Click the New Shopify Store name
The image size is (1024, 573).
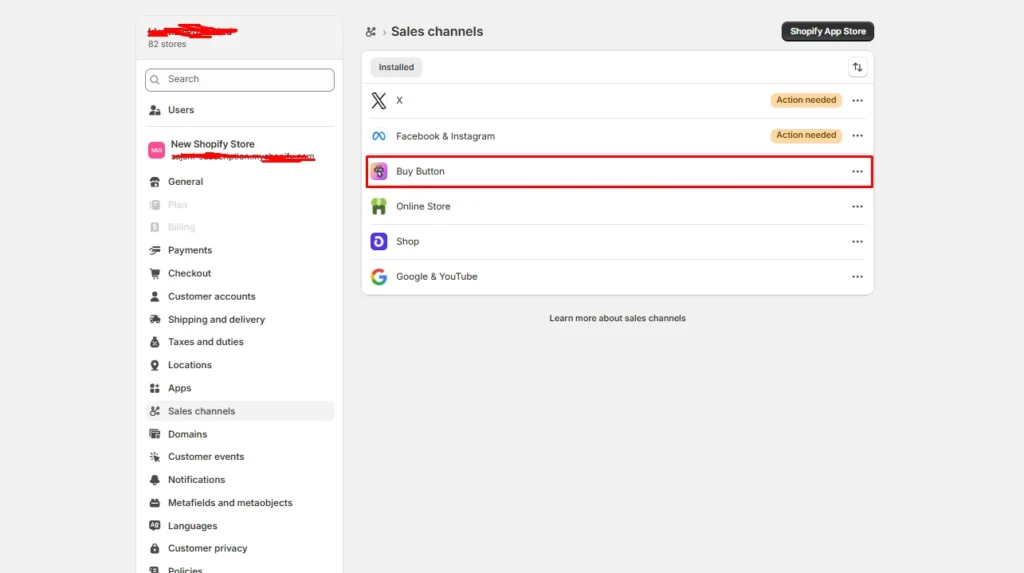[213, 144]
